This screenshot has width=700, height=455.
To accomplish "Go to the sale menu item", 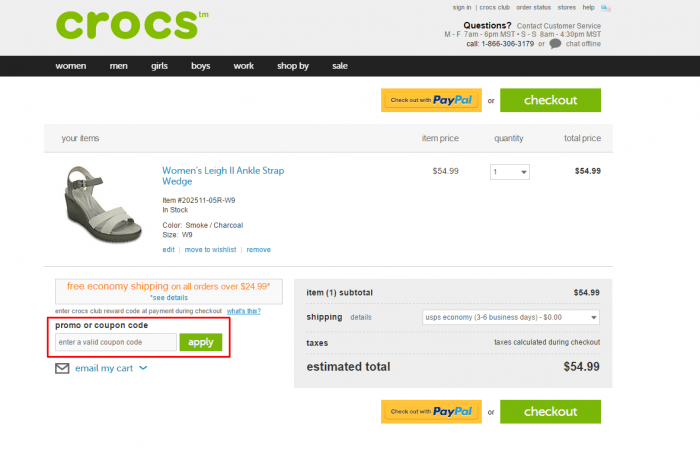I will pos(340,66).
